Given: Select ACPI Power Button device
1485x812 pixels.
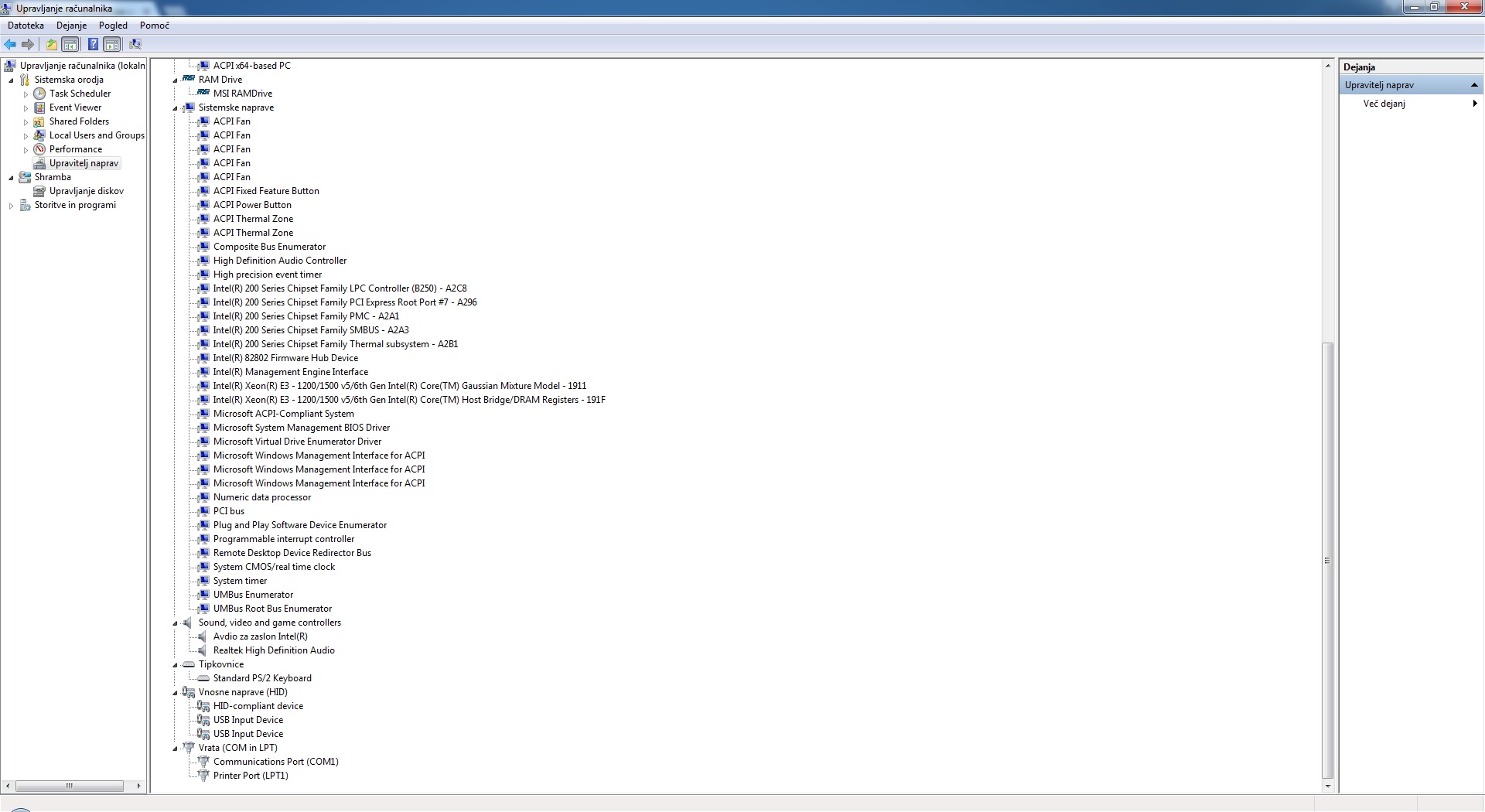Looking at the screenshot, I should pos(252,205).
